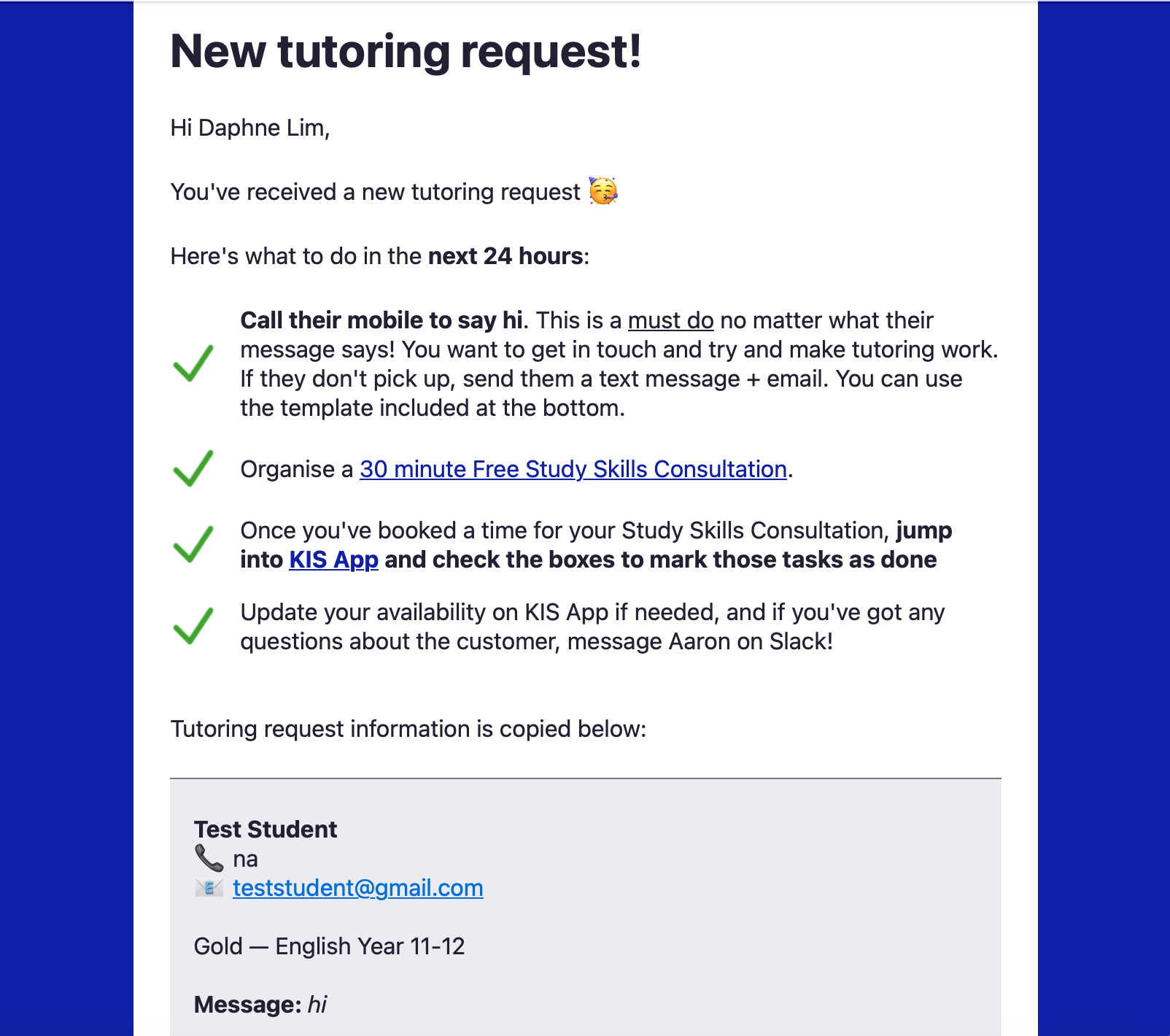1170x1036 pixels.
Task: Click the checkmark beside 'Once you've booked'
Action: (193, 544)
